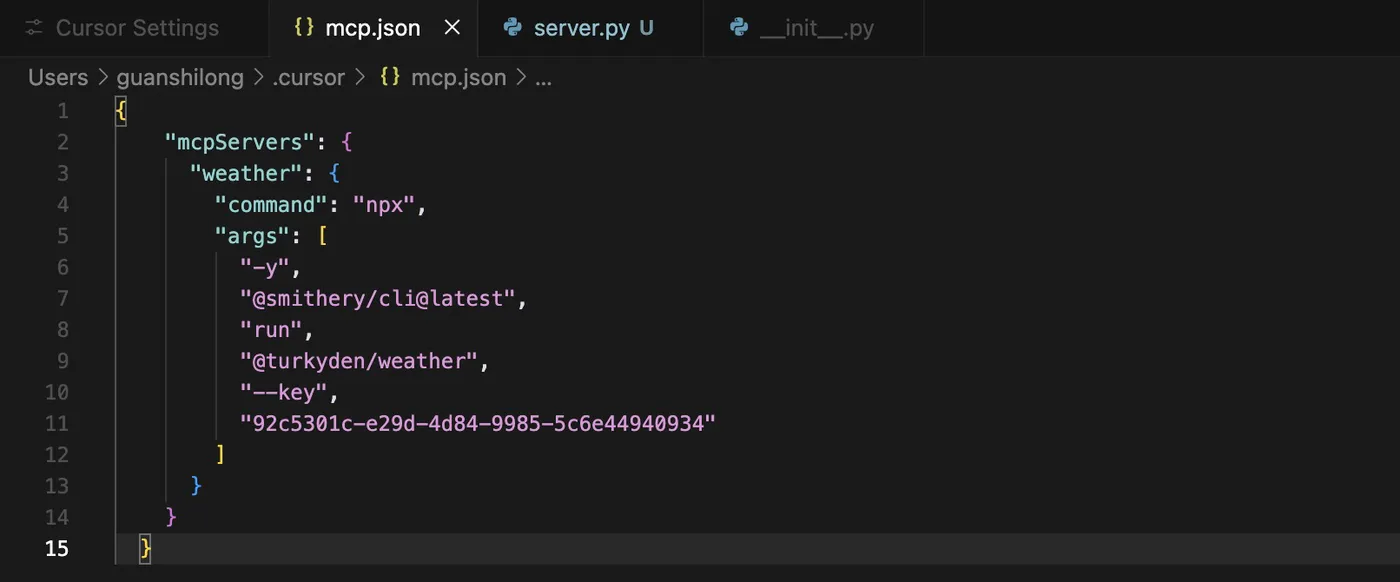Click the Cursor Settings sliders icon
The width and height of the screenshot is (1400, 582).
pyautogui.click(x=35, y=28)
